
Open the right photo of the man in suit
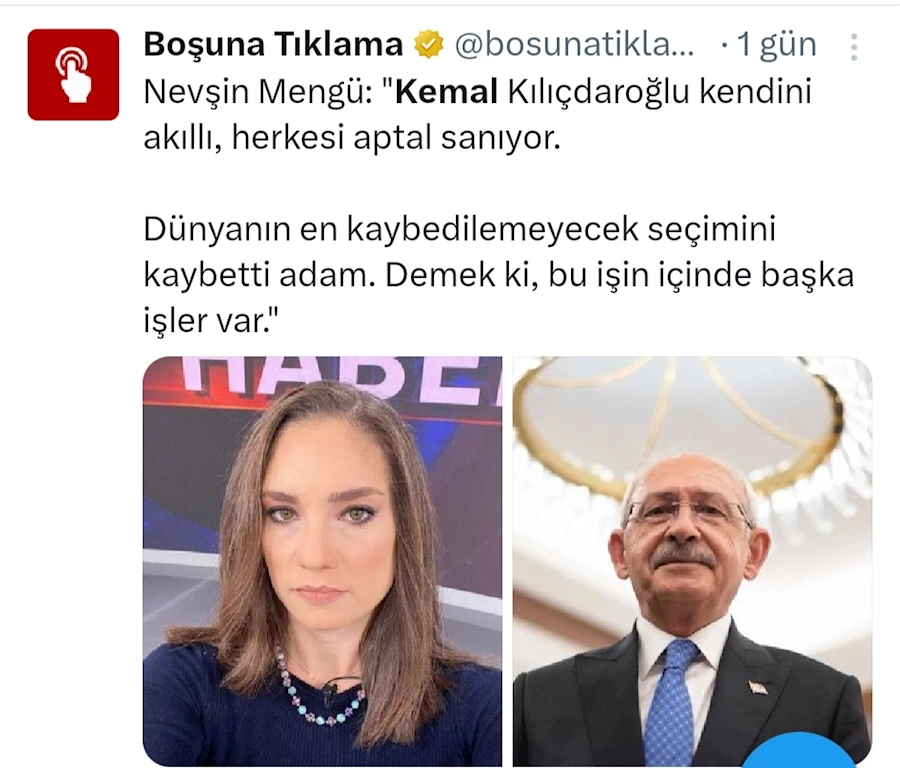click(x=692, y=561)
